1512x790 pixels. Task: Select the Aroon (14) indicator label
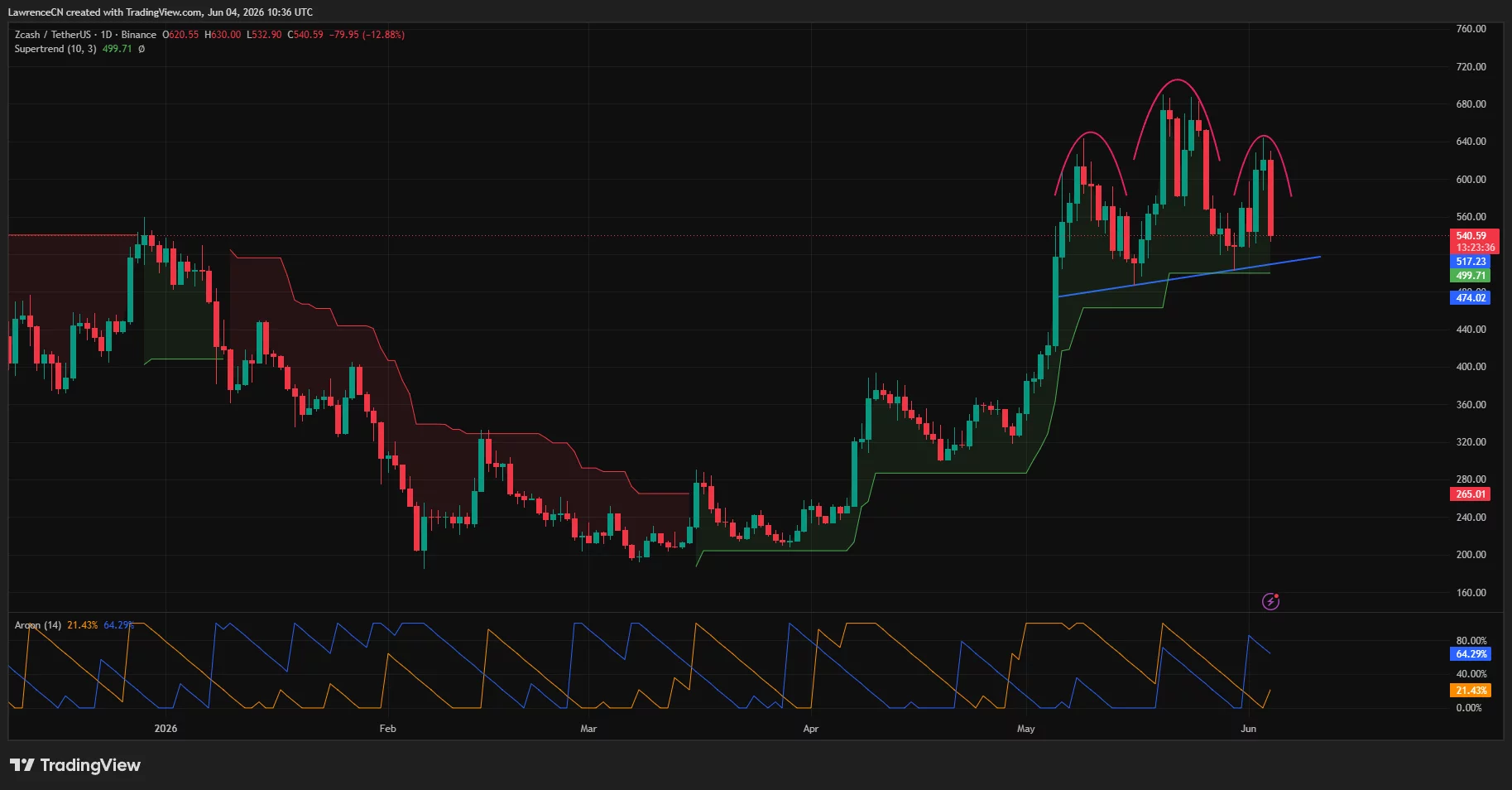click(x=38, y=625)
